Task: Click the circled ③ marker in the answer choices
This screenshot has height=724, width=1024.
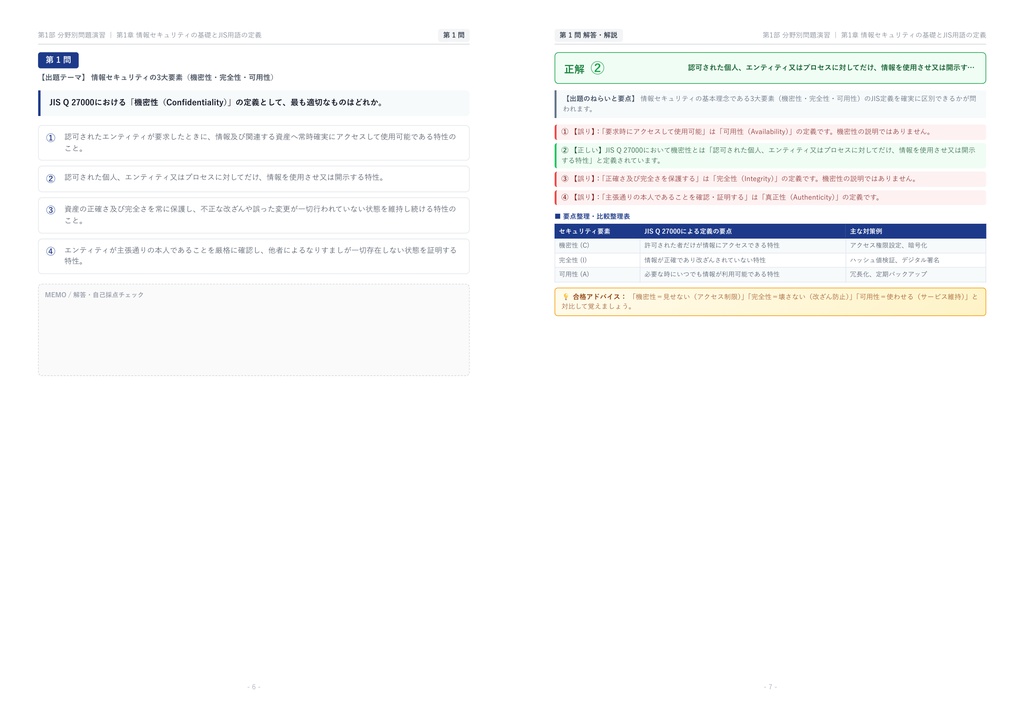Action: tap(50, 210)
